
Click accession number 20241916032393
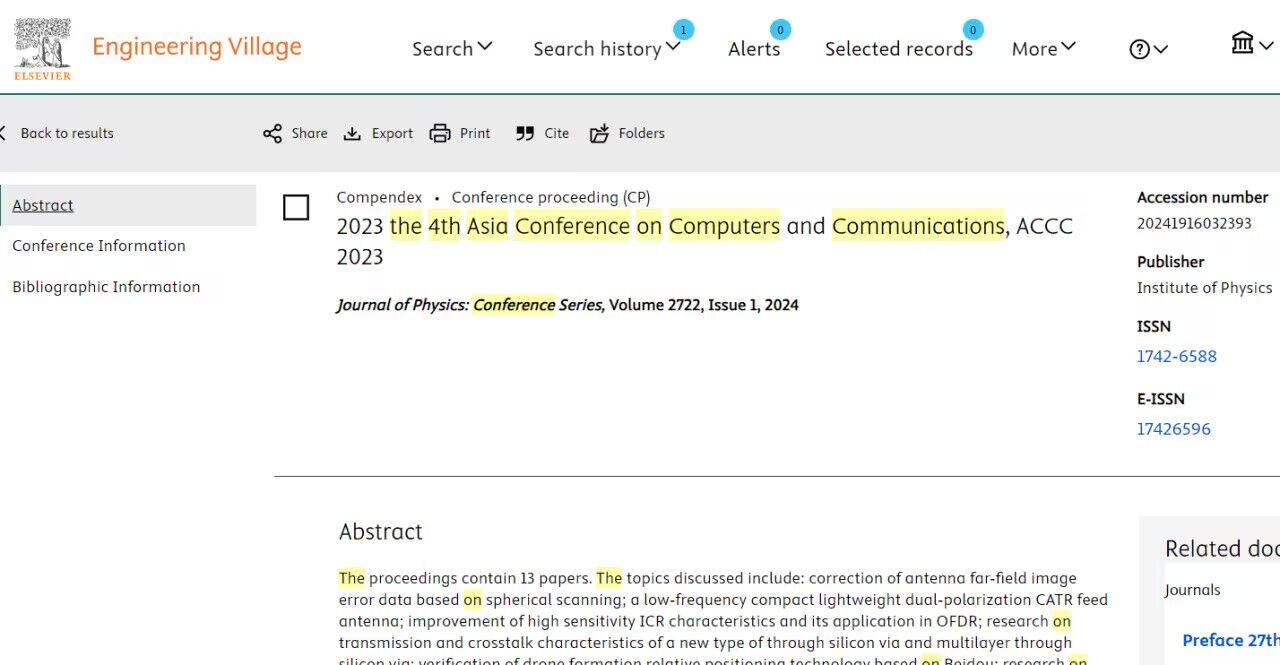(1194, 223)
